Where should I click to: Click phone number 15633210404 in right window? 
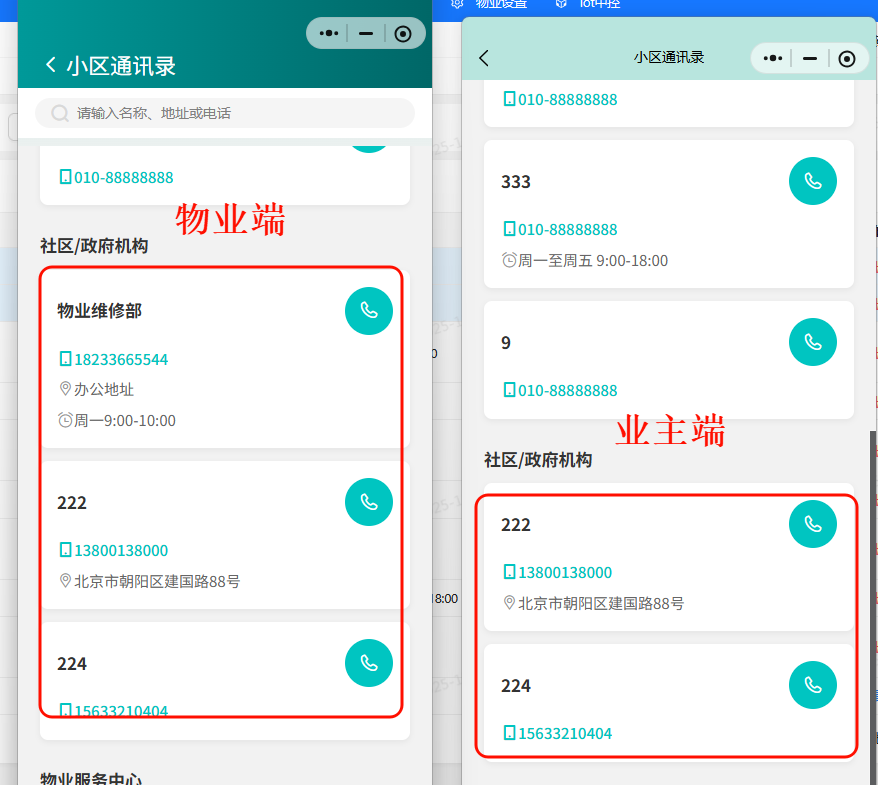(x=564, y=733)
